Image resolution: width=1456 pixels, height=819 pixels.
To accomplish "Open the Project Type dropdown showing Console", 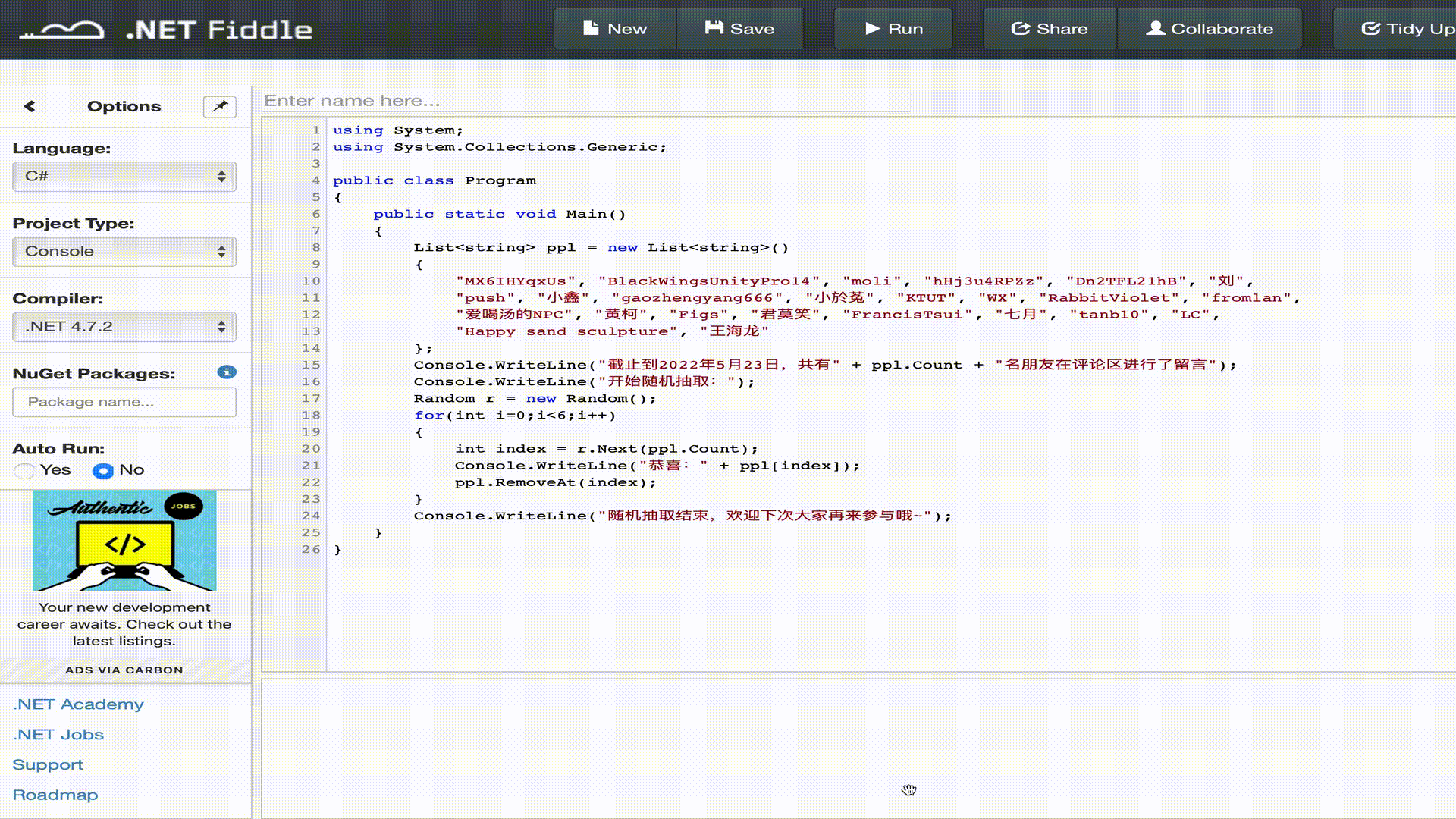I will click(124, 252).
